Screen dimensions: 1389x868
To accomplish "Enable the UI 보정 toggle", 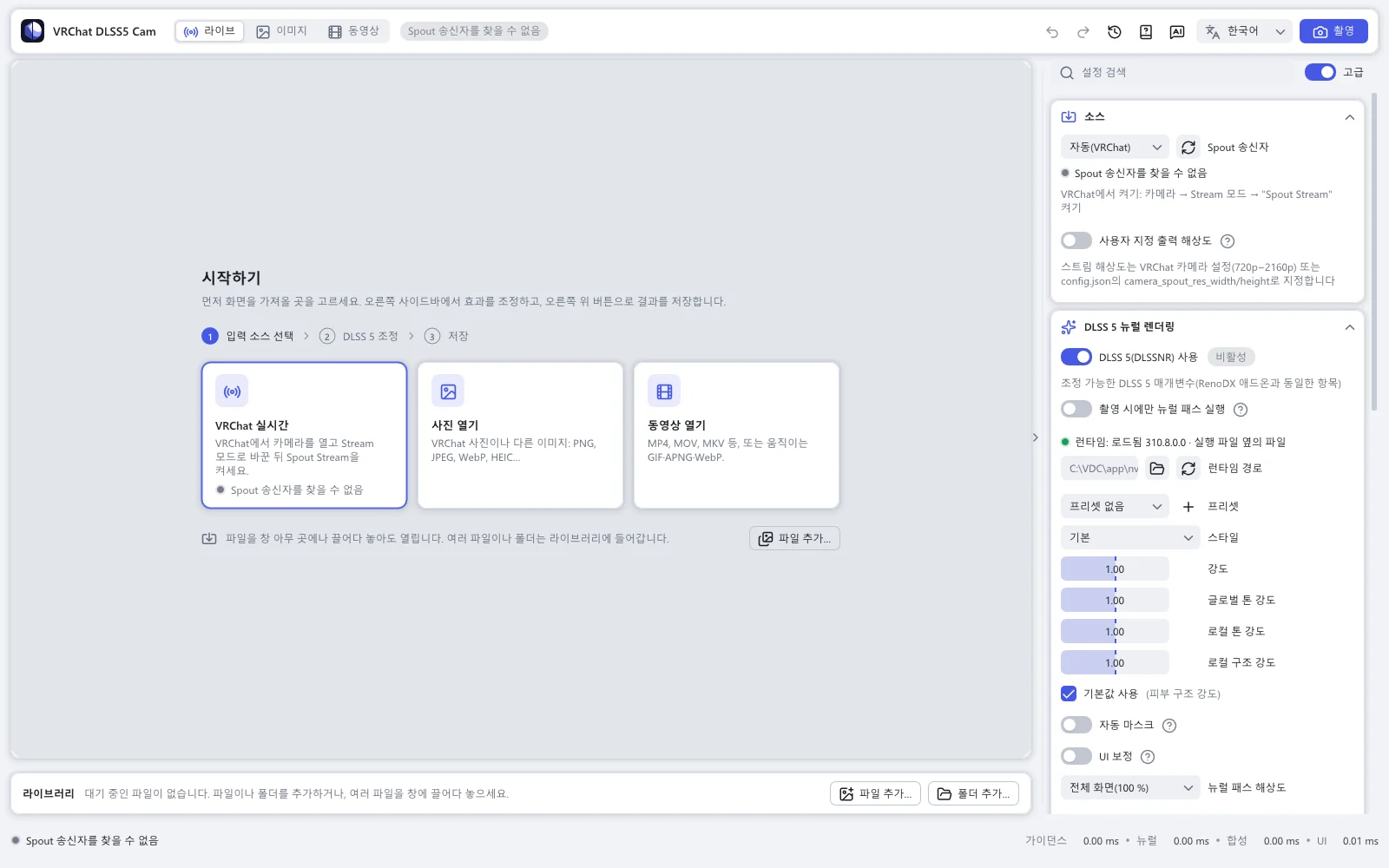I will tap(1076, 756).
